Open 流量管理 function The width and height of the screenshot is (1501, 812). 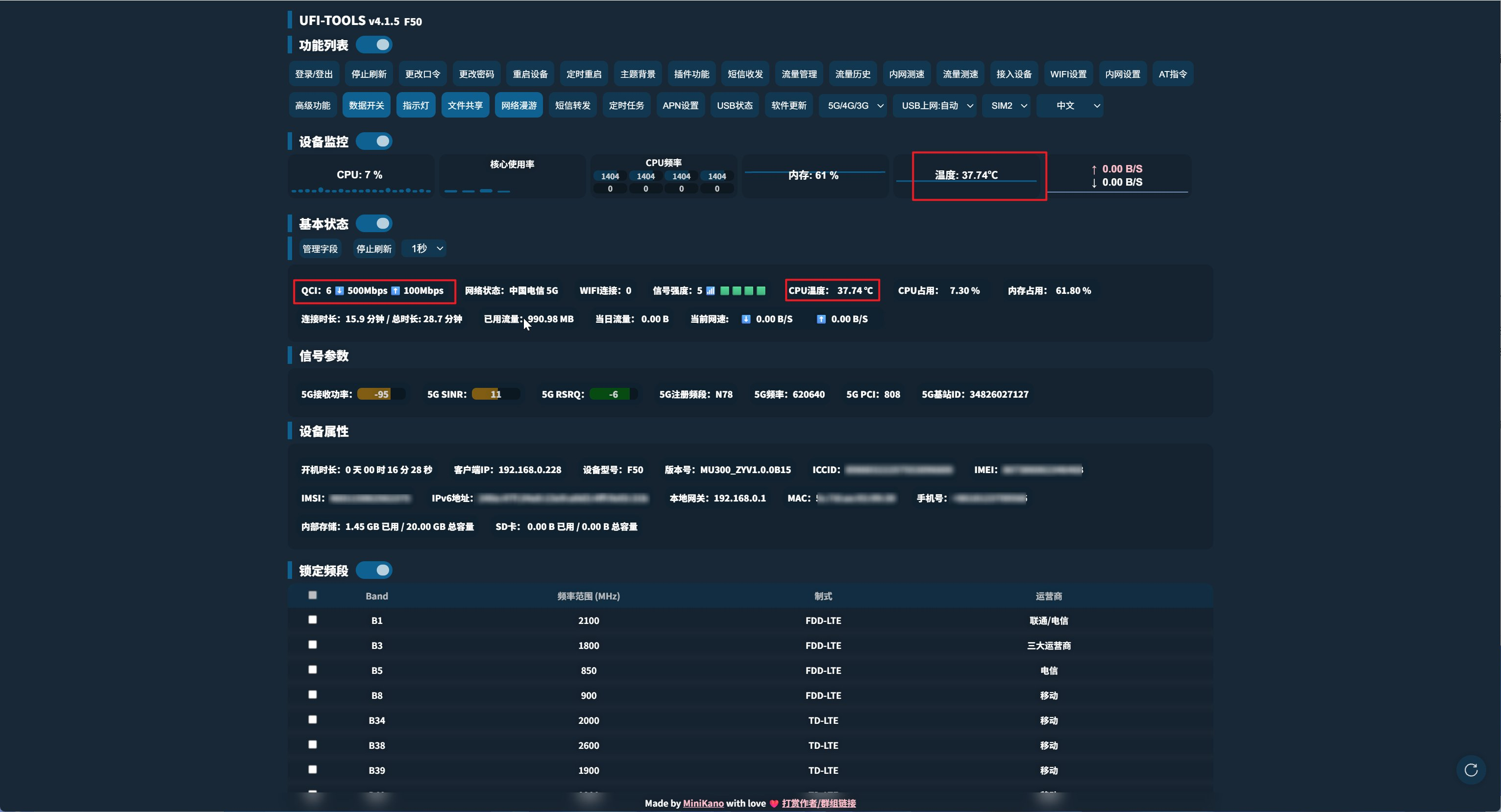(x=799, y=74)
